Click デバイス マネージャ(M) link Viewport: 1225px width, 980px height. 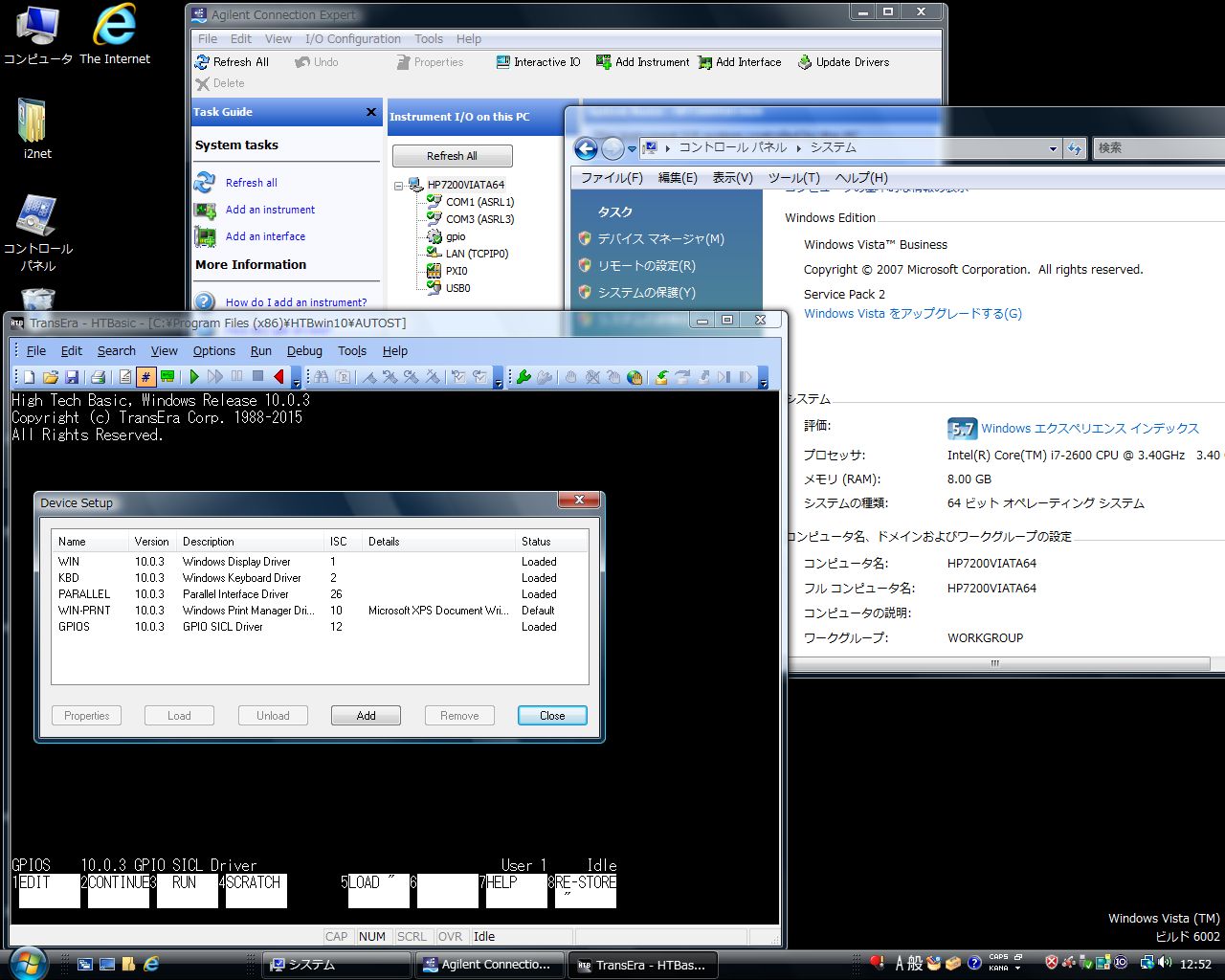[661, 239]
